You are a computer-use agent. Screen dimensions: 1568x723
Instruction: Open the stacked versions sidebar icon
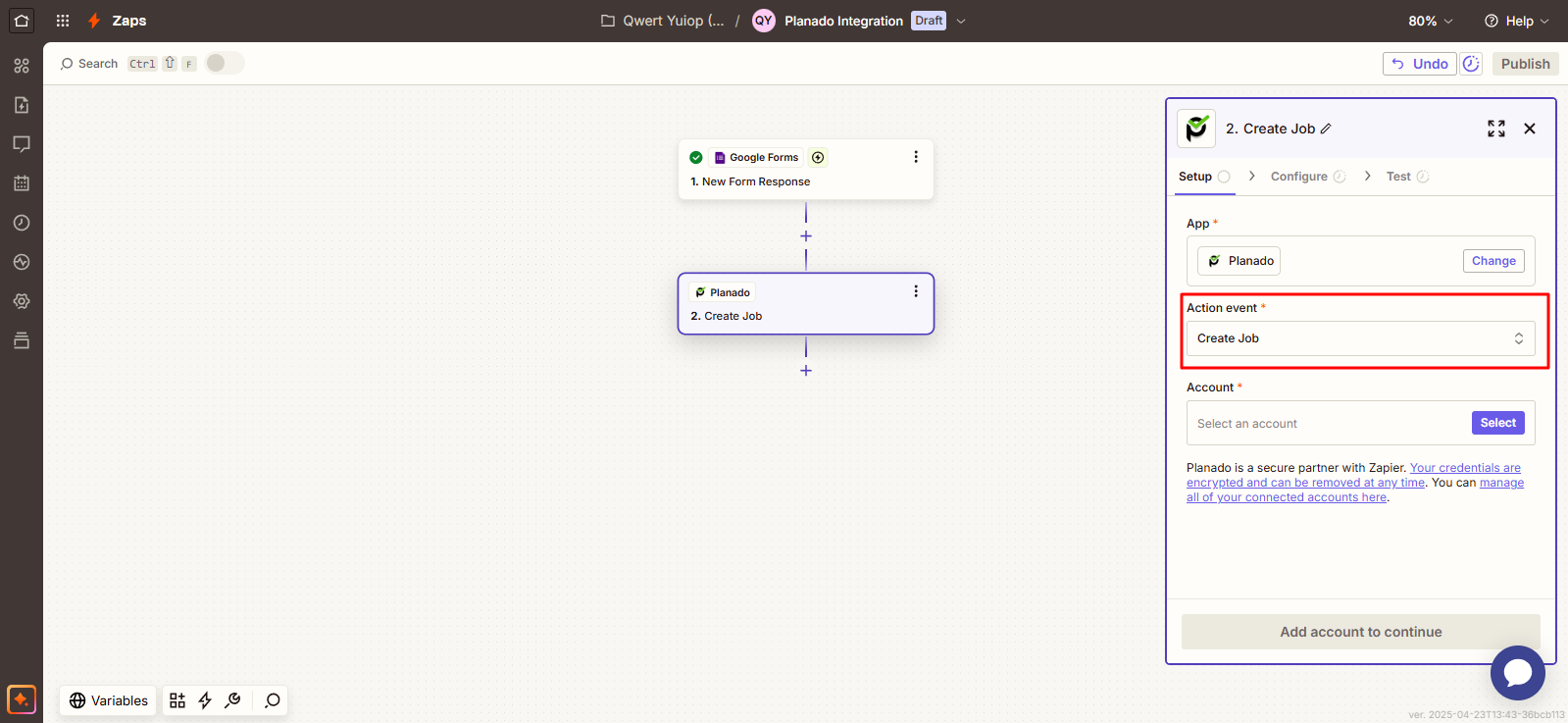pos(22,340)
